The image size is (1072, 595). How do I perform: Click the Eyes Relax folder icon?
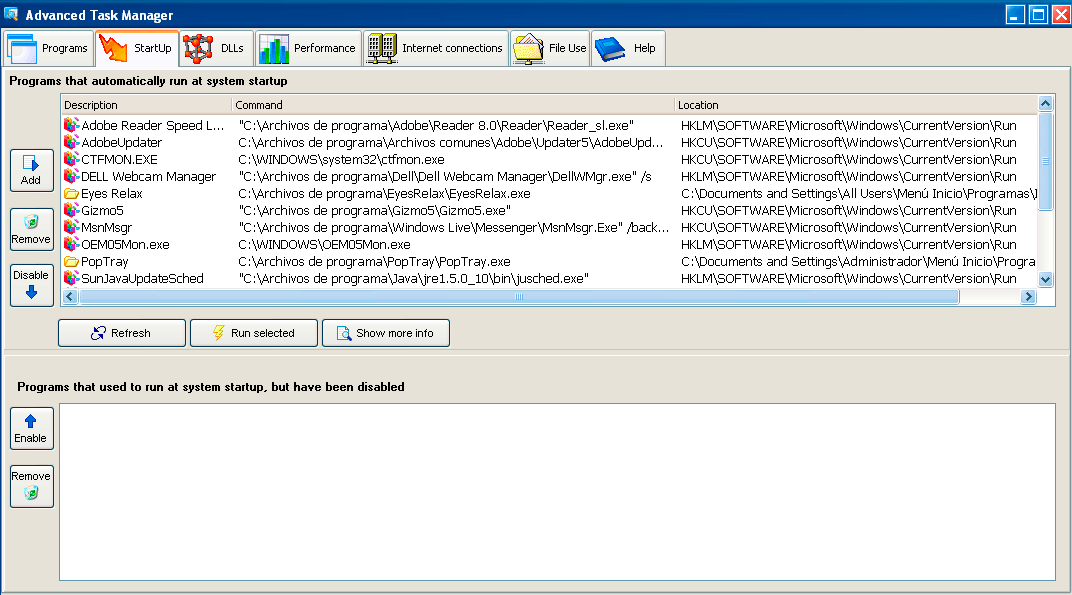71,194
